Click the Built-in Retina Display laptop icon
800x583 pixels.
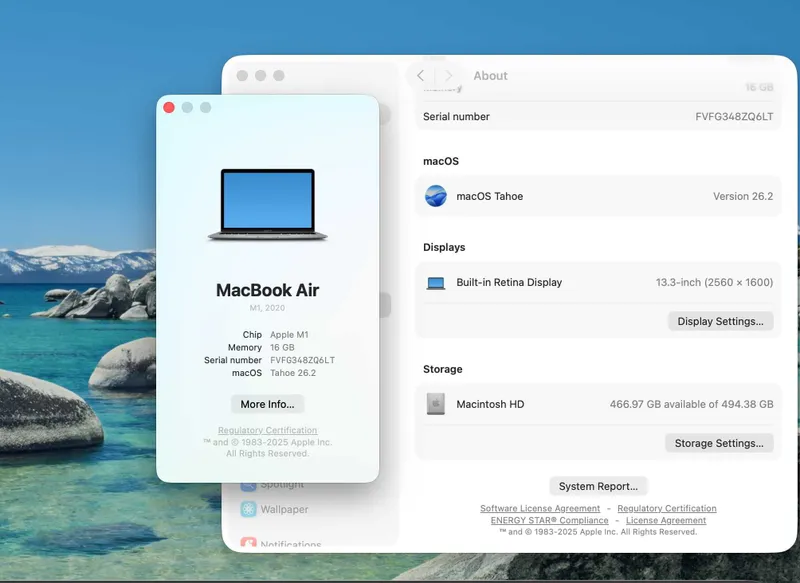436,283
